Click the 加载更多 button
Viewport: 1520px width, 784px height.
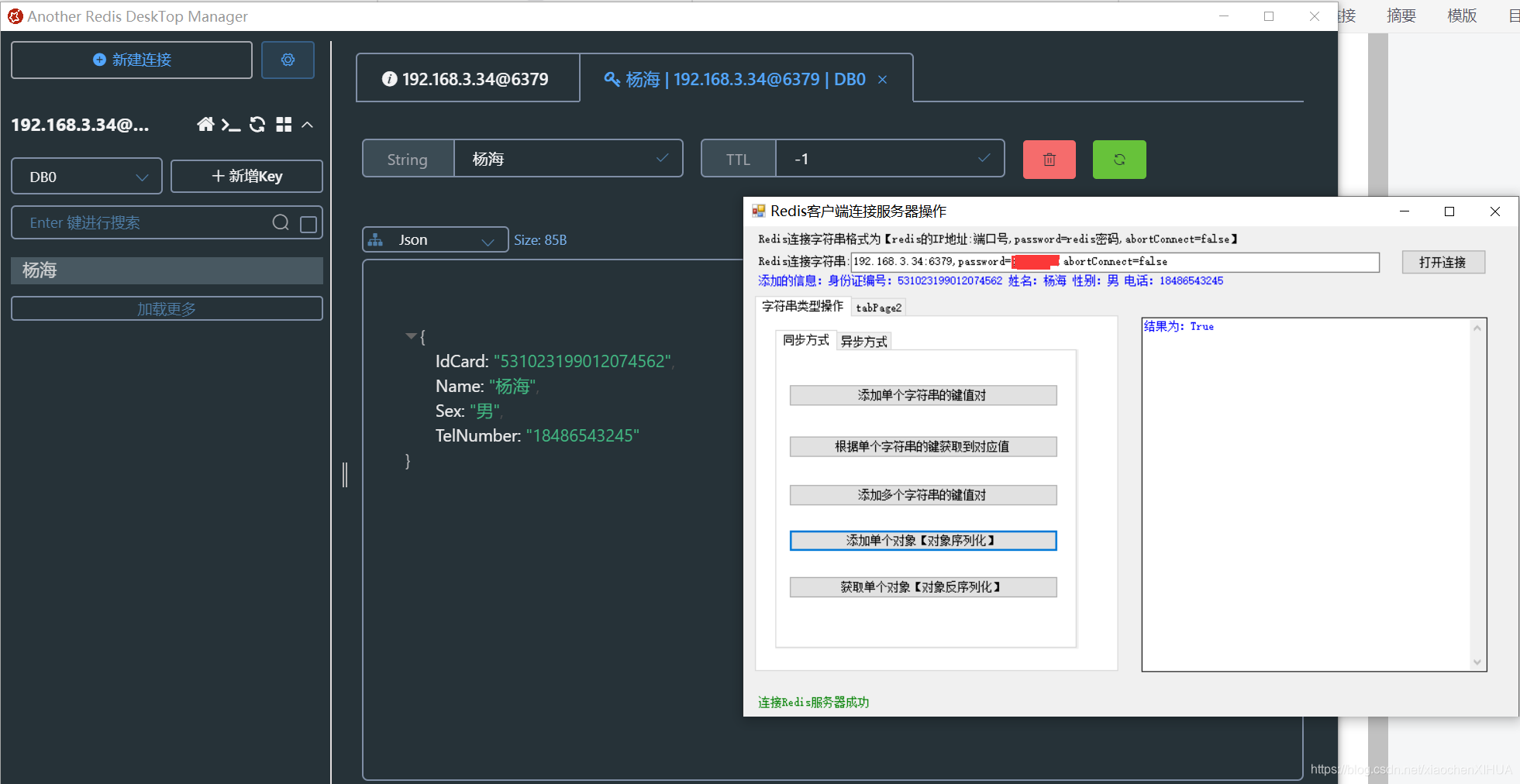(x=166, y=308)
